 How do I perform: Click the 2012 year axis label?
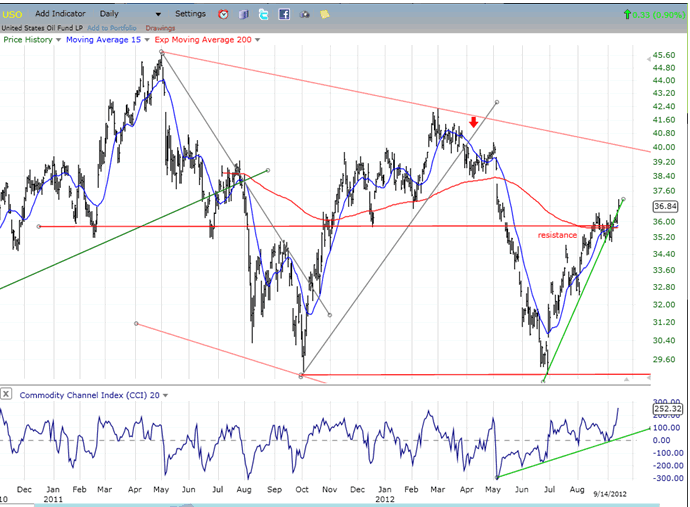[x=385, y=500]
